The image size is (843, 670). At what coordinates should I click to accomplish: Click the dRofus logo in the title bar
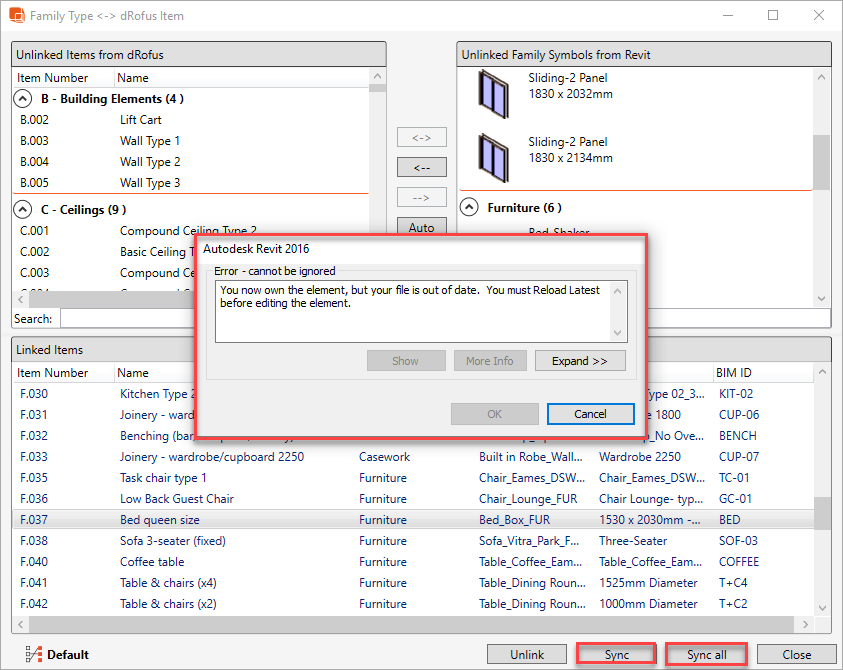pyautogui.click(x=16, y=15)
